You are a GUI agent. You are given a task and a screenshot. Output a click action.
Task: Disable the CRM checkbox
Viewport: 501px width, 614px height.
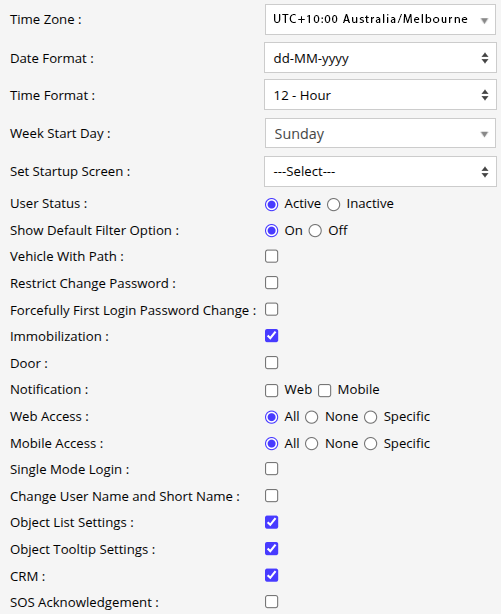(x=271, y=575)
